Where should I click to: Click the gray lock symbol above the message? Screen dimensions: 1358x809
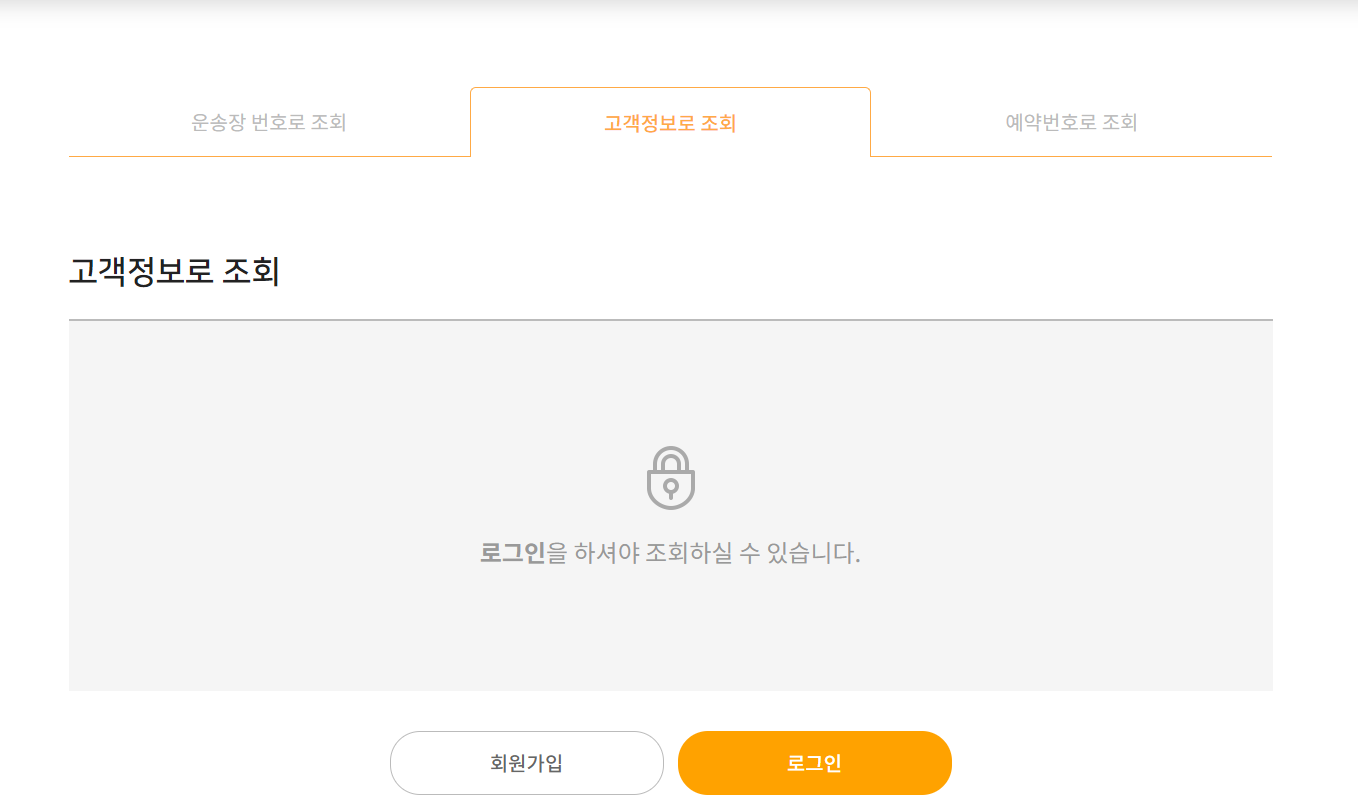coord(670,478)
